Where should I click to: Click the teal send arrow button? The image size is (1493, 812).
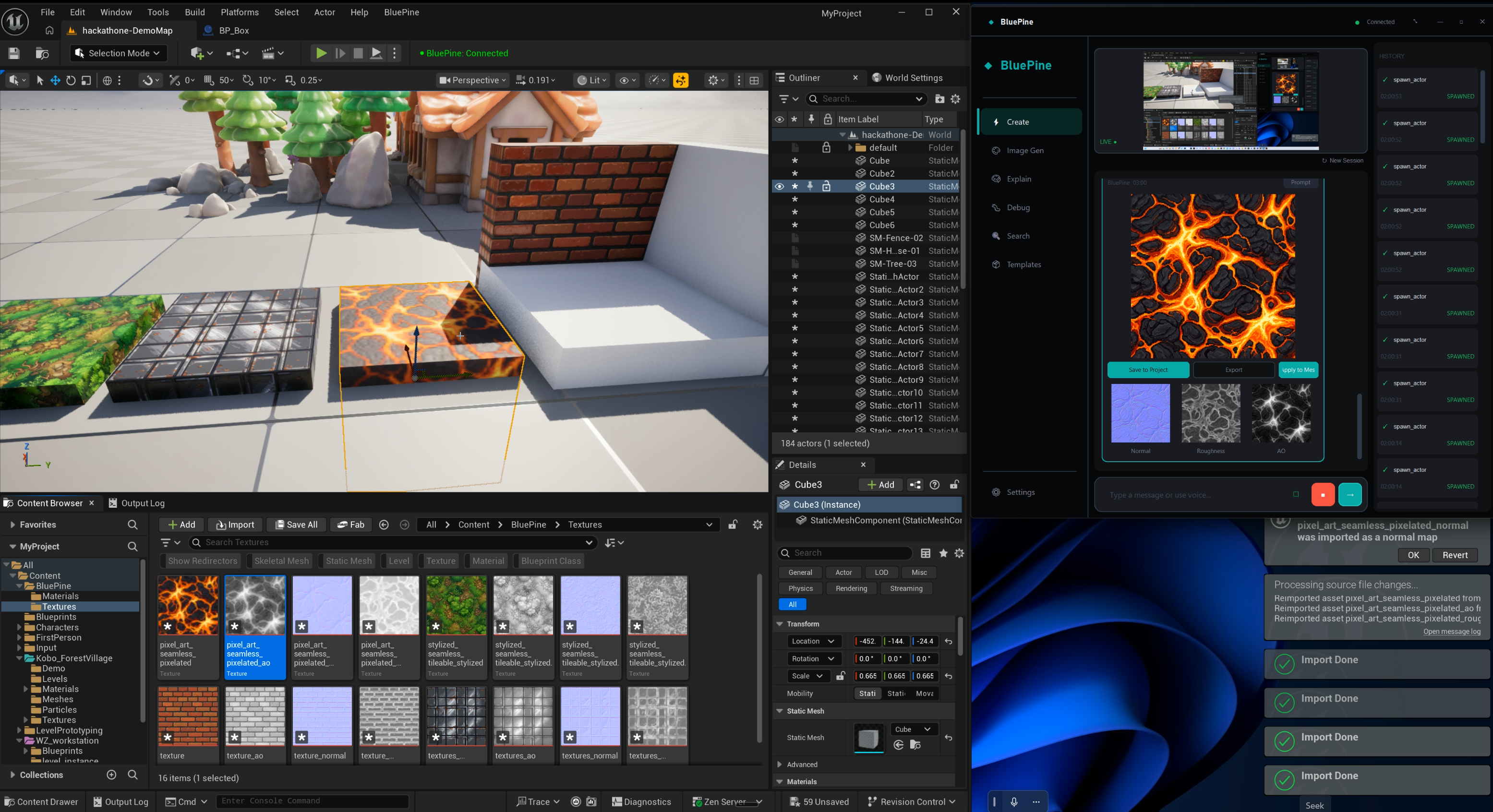[x=1350, y=494]
